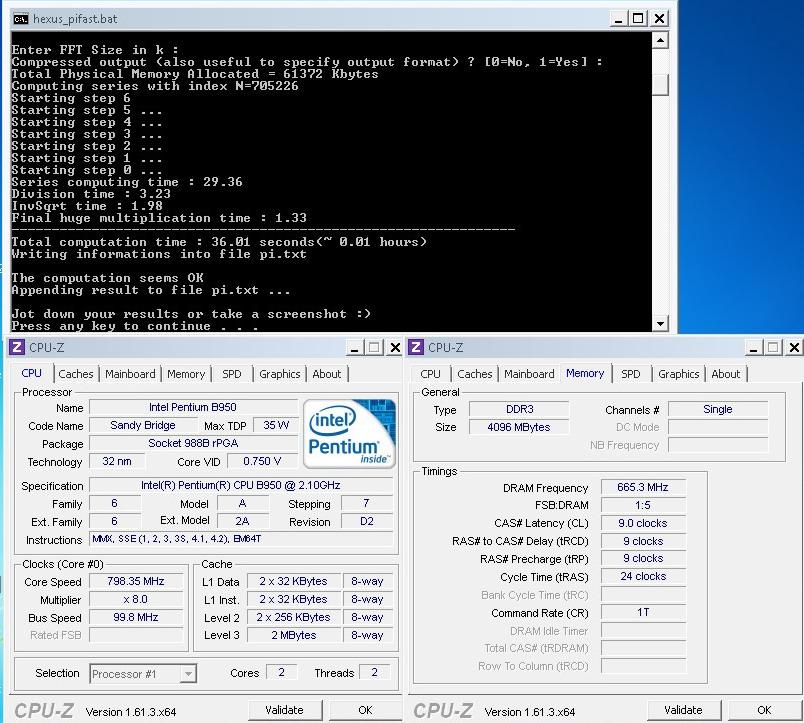Click the CPU-Z logo icon in left window title bar
Image resolution: width=804 pixels, height=723 pixels.
(16, 347)
